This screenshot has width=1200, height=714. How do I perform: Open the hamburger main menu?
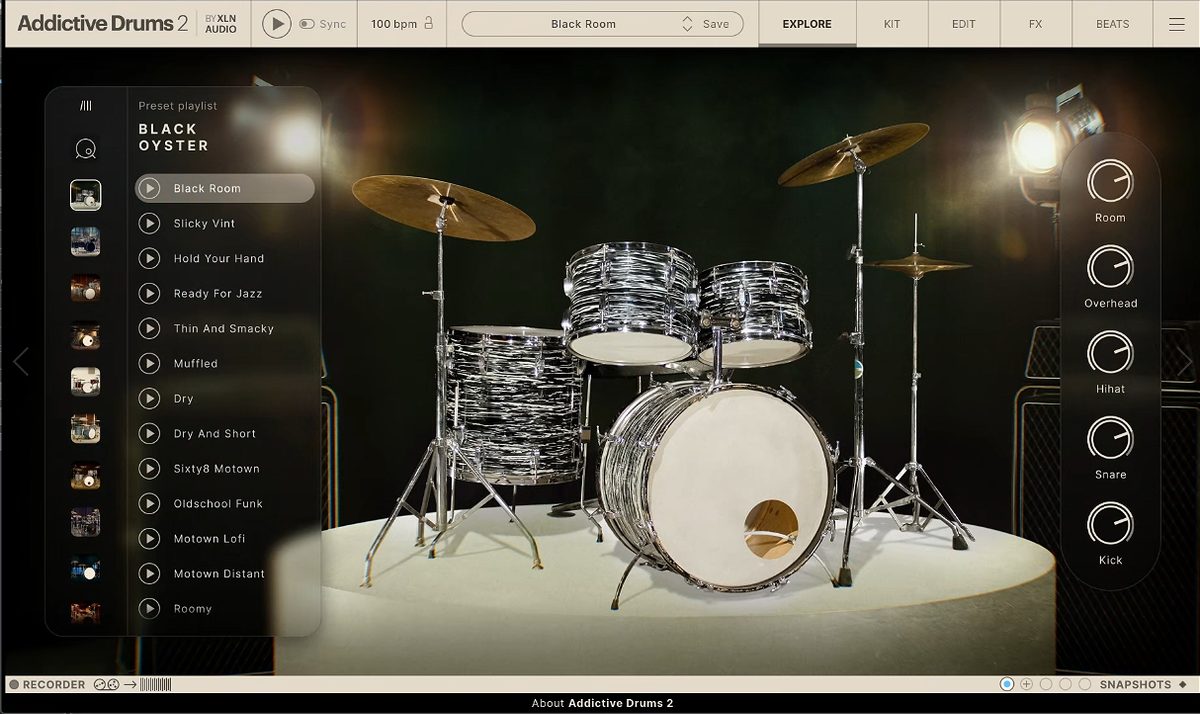click(1176, 24)
